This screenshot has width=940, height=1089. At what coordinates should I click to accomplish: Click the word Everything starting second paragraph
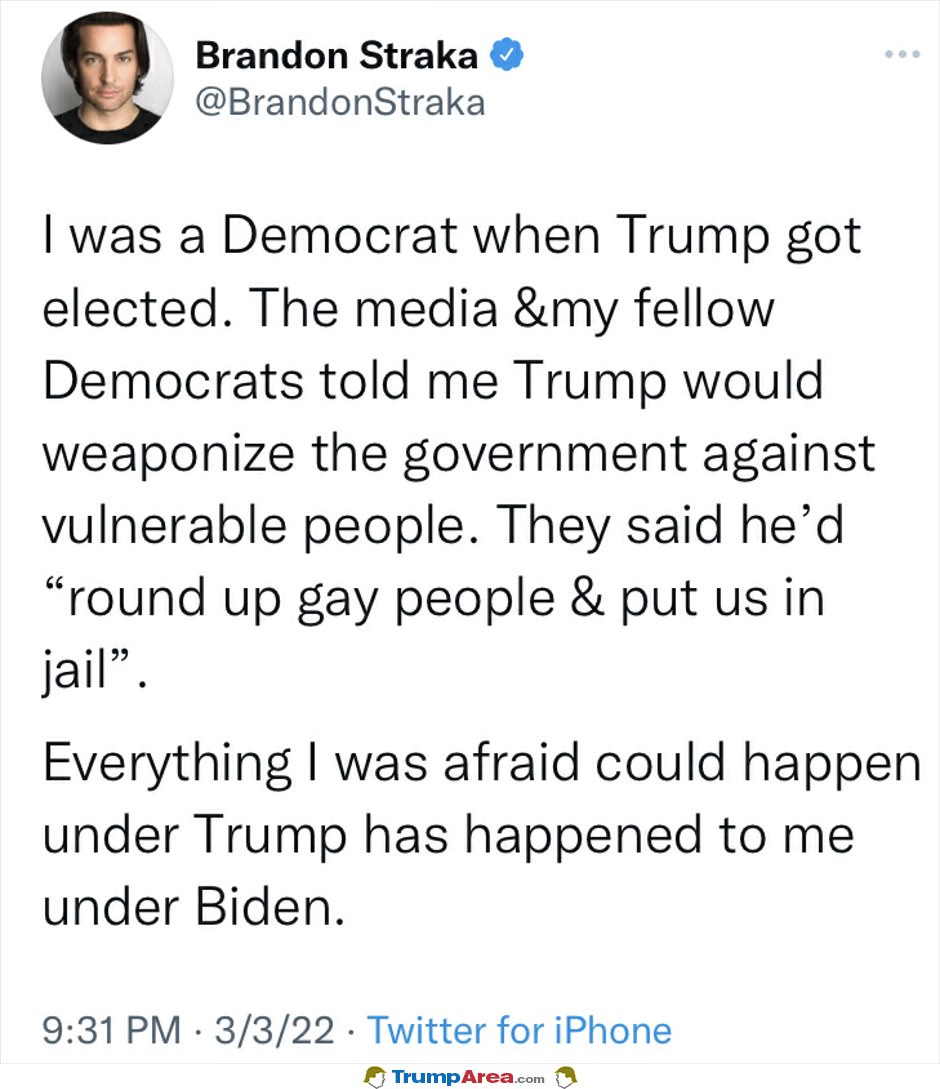(167, 765)
